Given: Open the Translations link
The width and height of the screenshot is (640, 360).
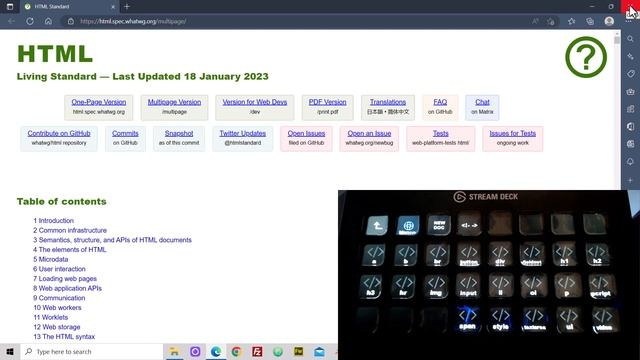Looking at the screenshot, I should point(388,102).
